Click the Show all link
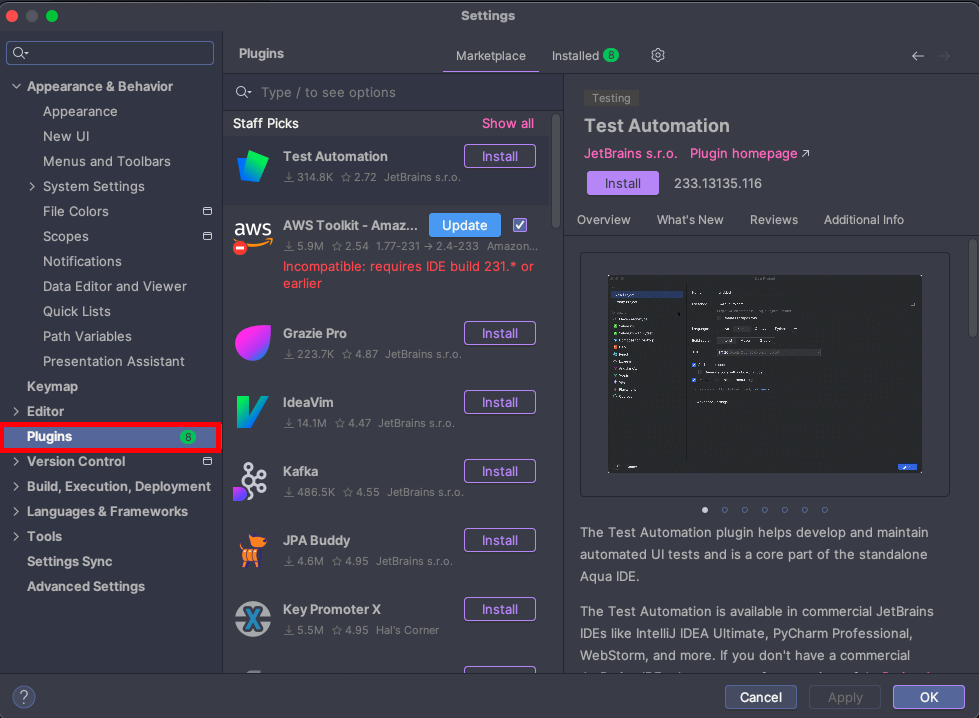 pyautogui.click(x=508, y=124)
